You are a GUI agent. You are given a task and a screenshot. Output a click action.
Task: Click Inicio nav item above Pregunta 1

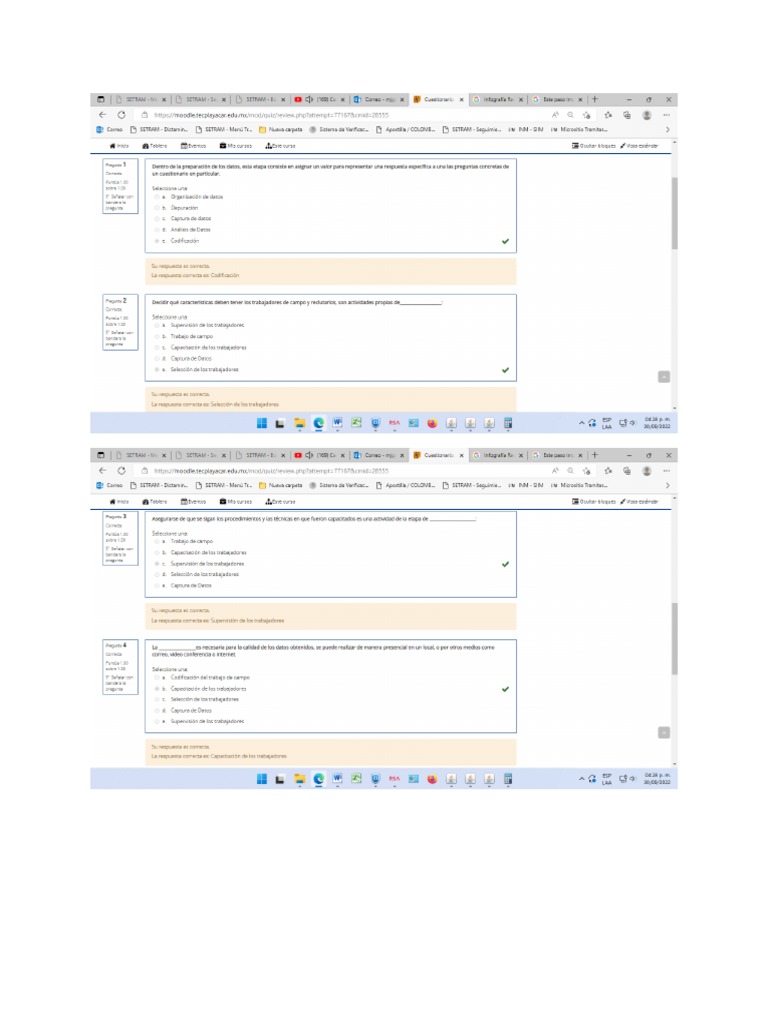(119, 146)
